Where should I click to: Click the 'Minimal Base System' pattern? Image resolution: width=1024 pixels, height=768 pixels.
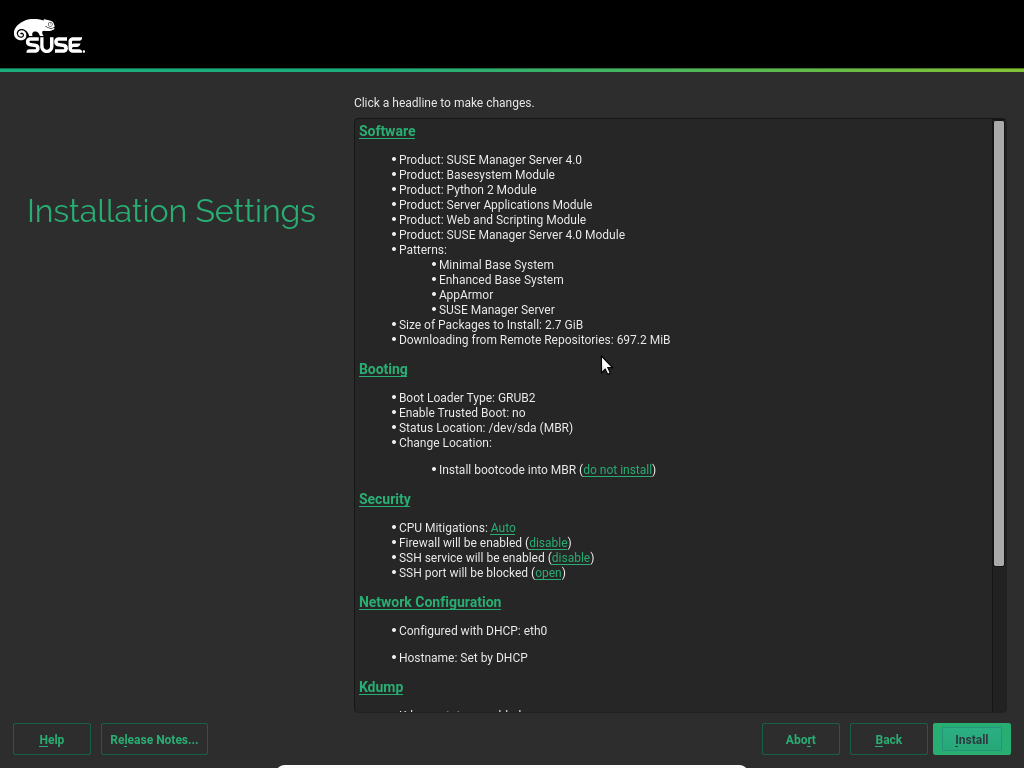click(x=496, y=265)
